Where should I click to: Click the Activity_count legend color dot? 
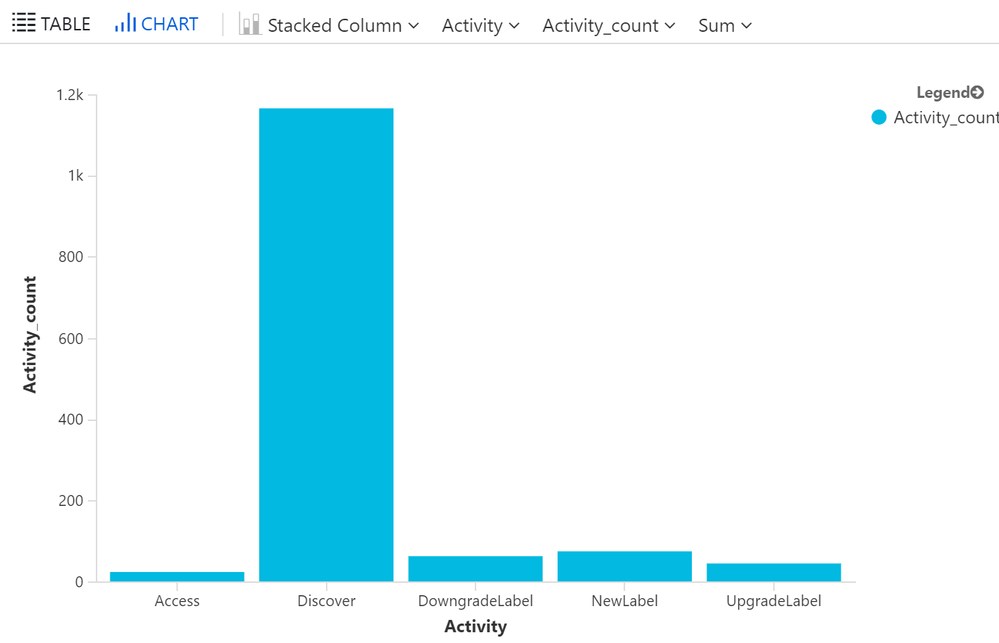pos(879,118)
